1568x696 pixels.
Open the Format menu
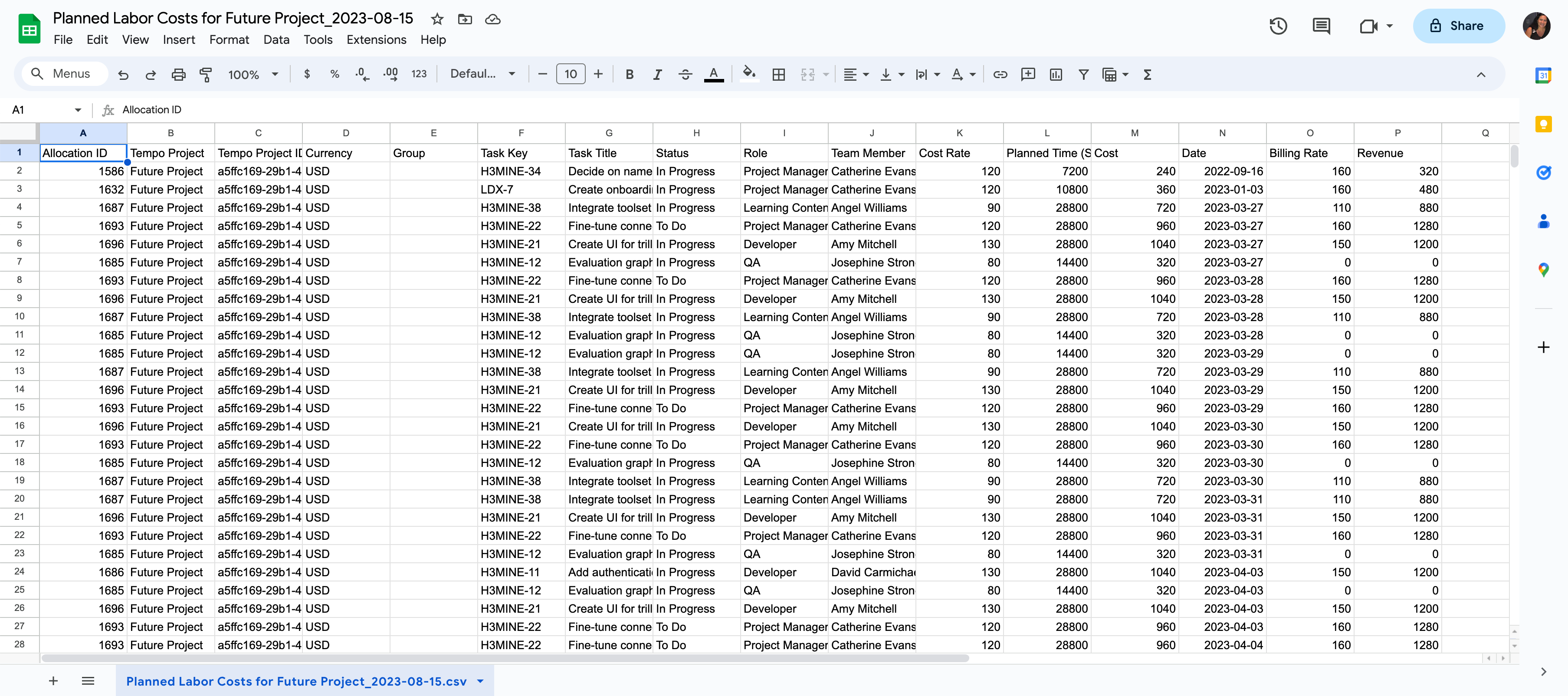point(229,39)
